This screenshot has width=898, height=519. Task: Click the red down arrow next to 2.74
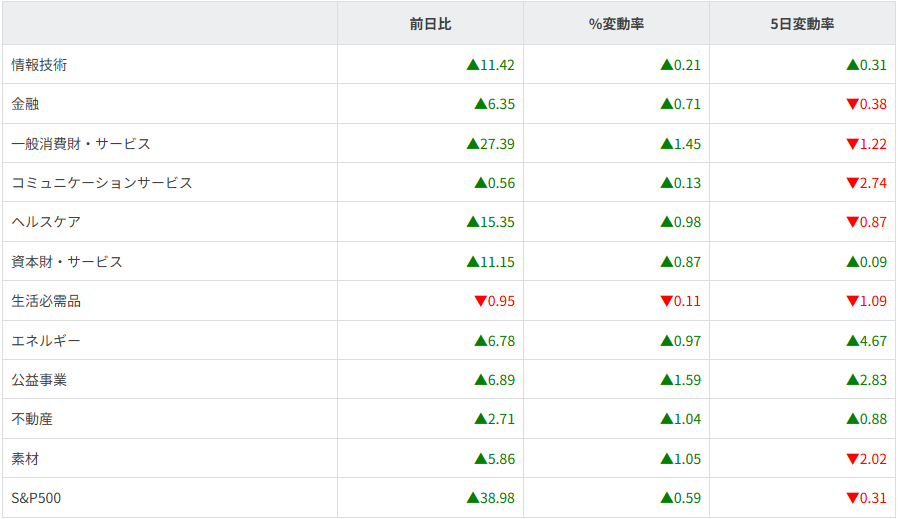pos(852,183)
